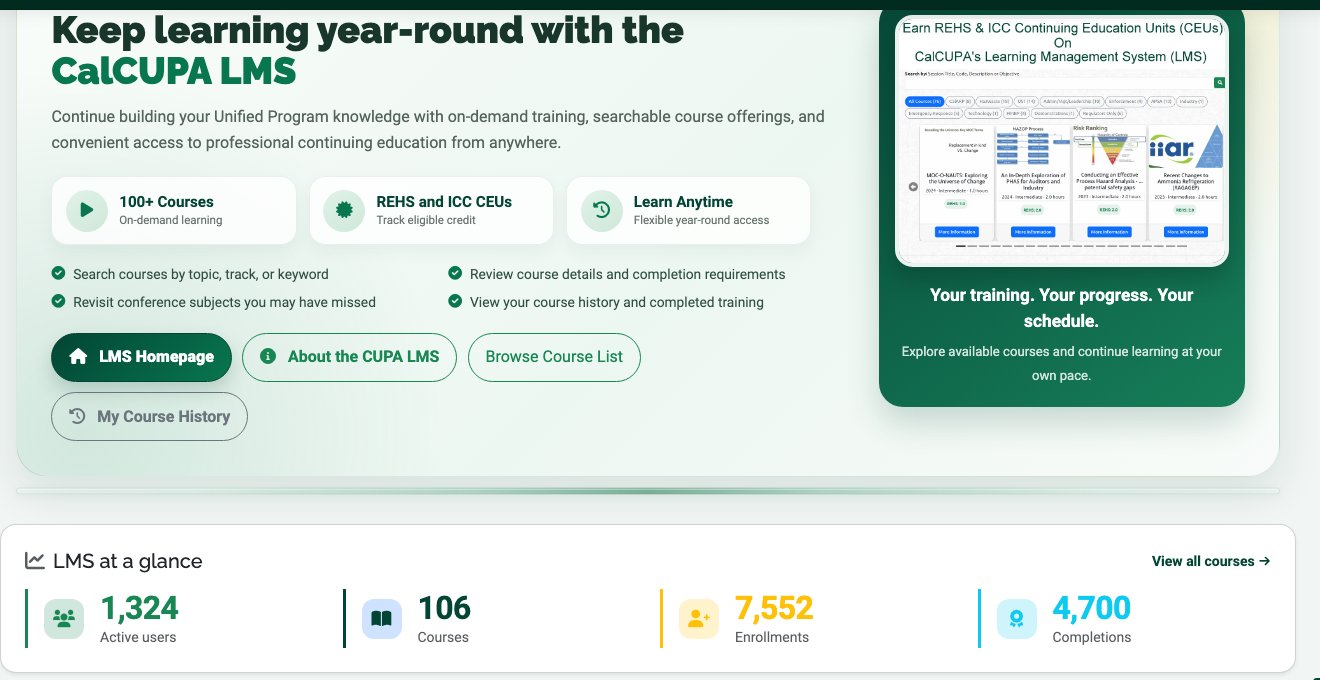Click the play icon beside 100+ Courses
1320x680 pixels.
(x=87, y=210)
